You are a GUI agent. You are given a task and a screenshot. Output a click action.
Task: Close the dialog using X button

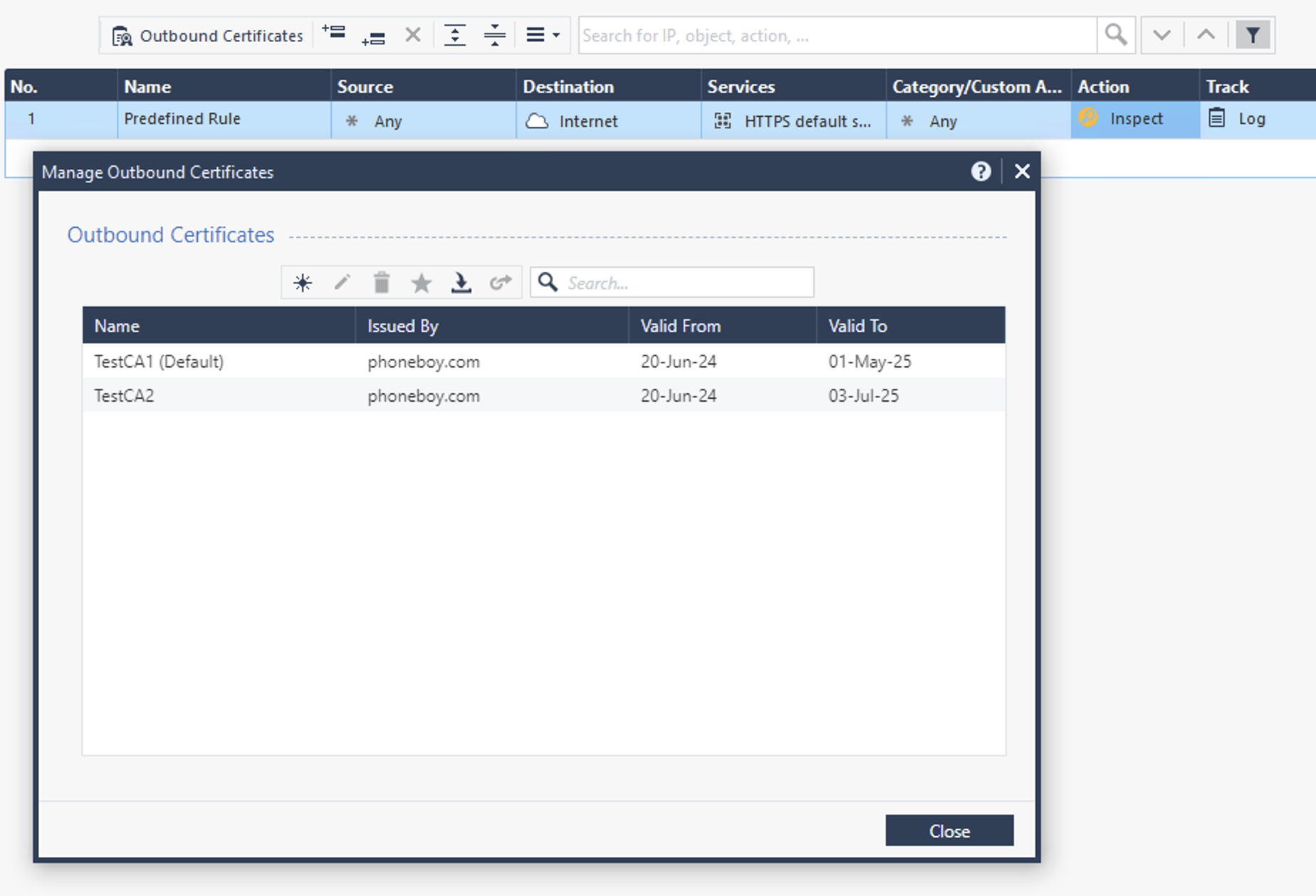(1022, 172)
